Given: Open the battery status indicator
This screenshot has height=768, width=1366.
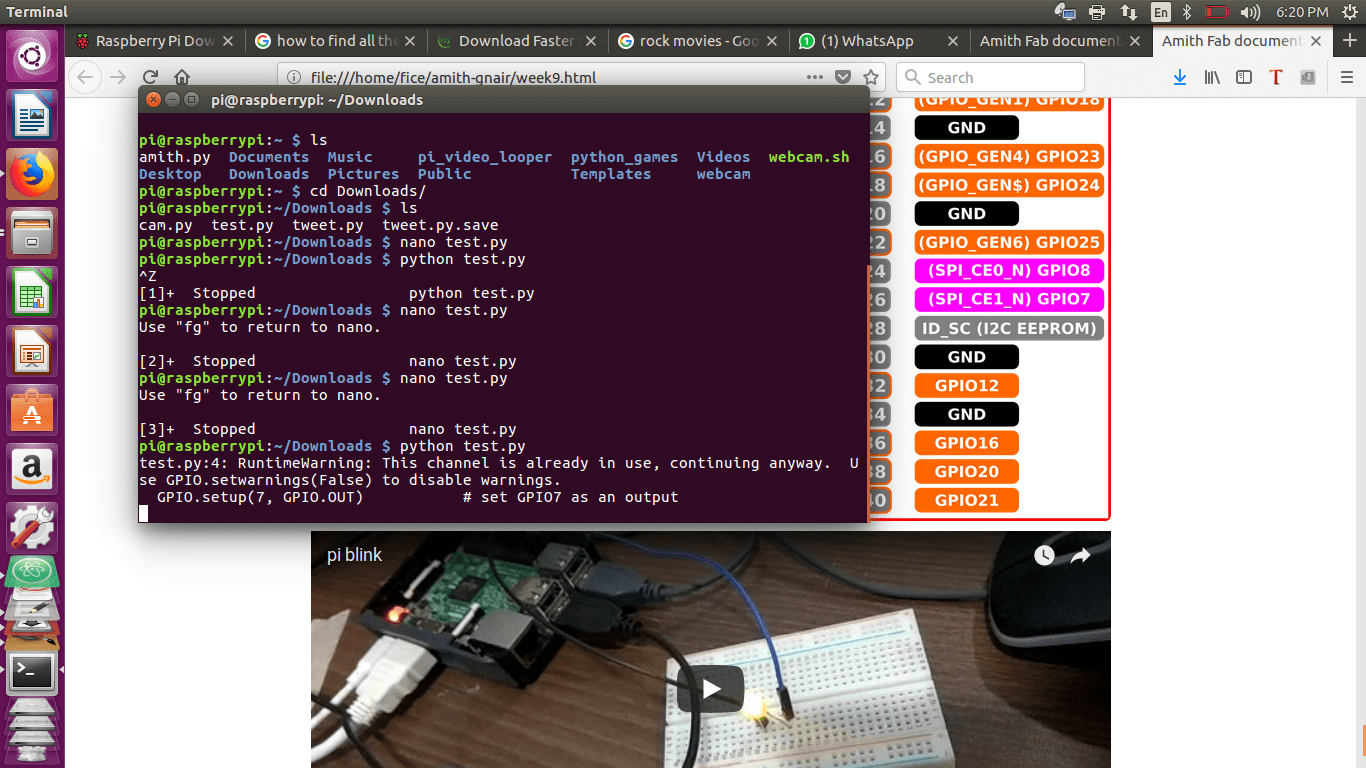Looking at the screenshot, I should coord(1217,12).
